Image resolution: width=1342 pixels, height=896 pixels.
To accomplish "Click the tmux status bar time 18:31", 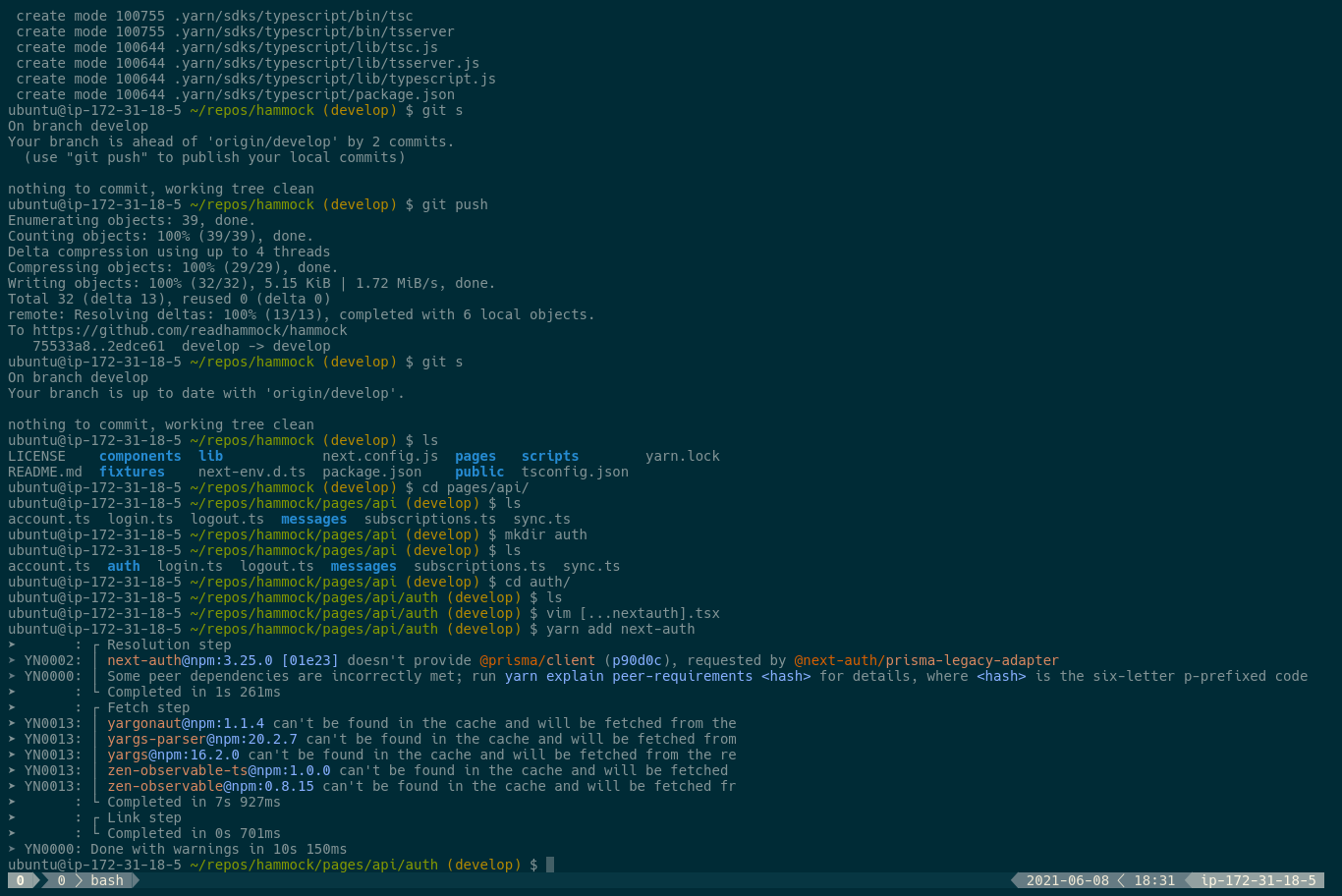I will point(1154,880).
